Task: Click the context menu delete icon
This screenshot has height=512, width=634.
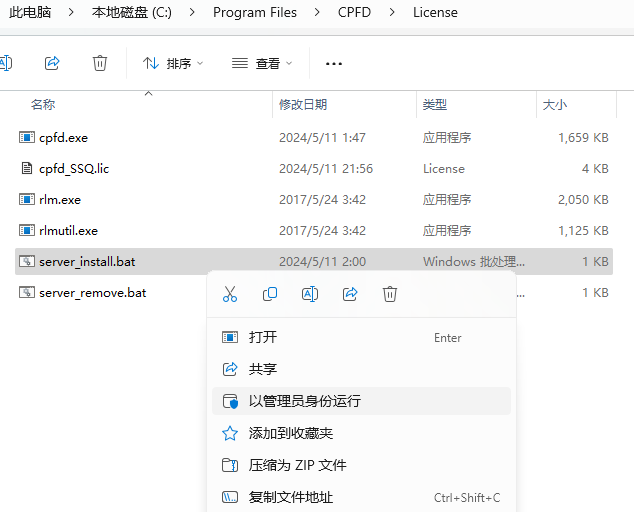Action: click(x=390, y=294)
